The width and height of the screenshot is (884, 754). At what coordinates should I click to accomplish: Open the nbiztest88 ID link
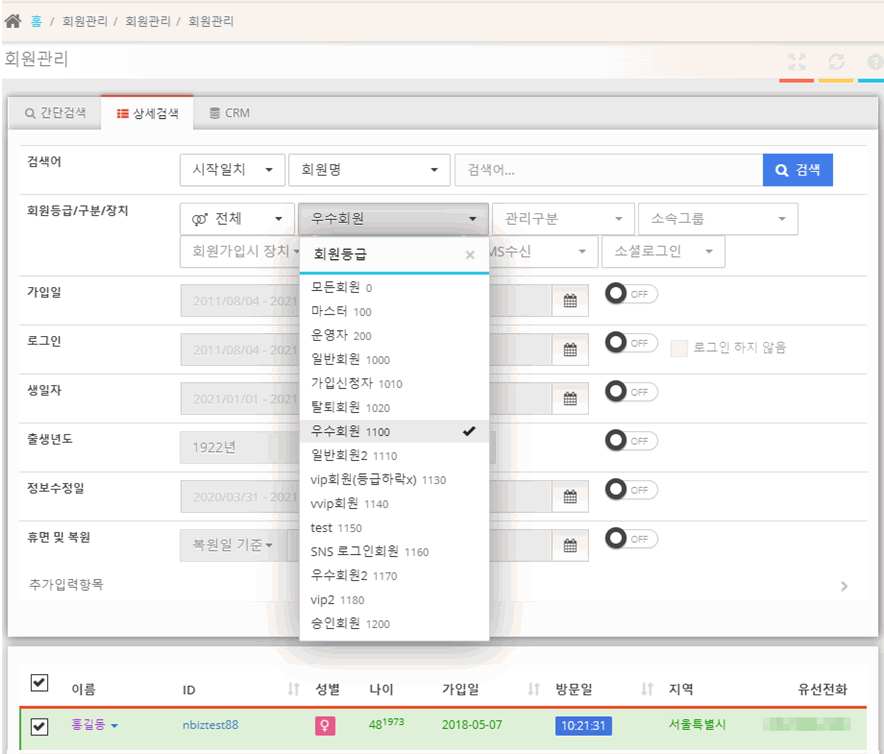pyautogui.click(x=210, y=725)
